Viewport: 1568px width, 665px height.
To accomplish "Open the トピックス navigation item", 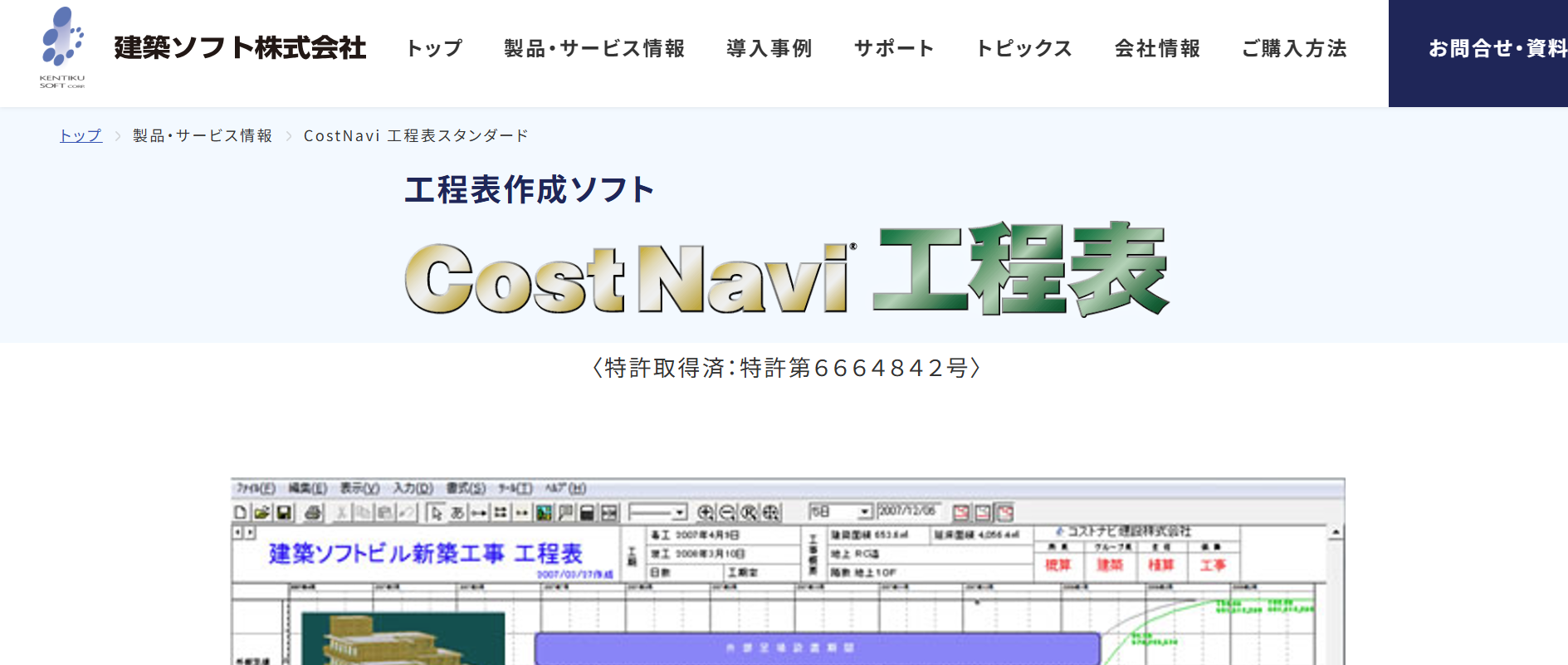I will [1024, 48].
